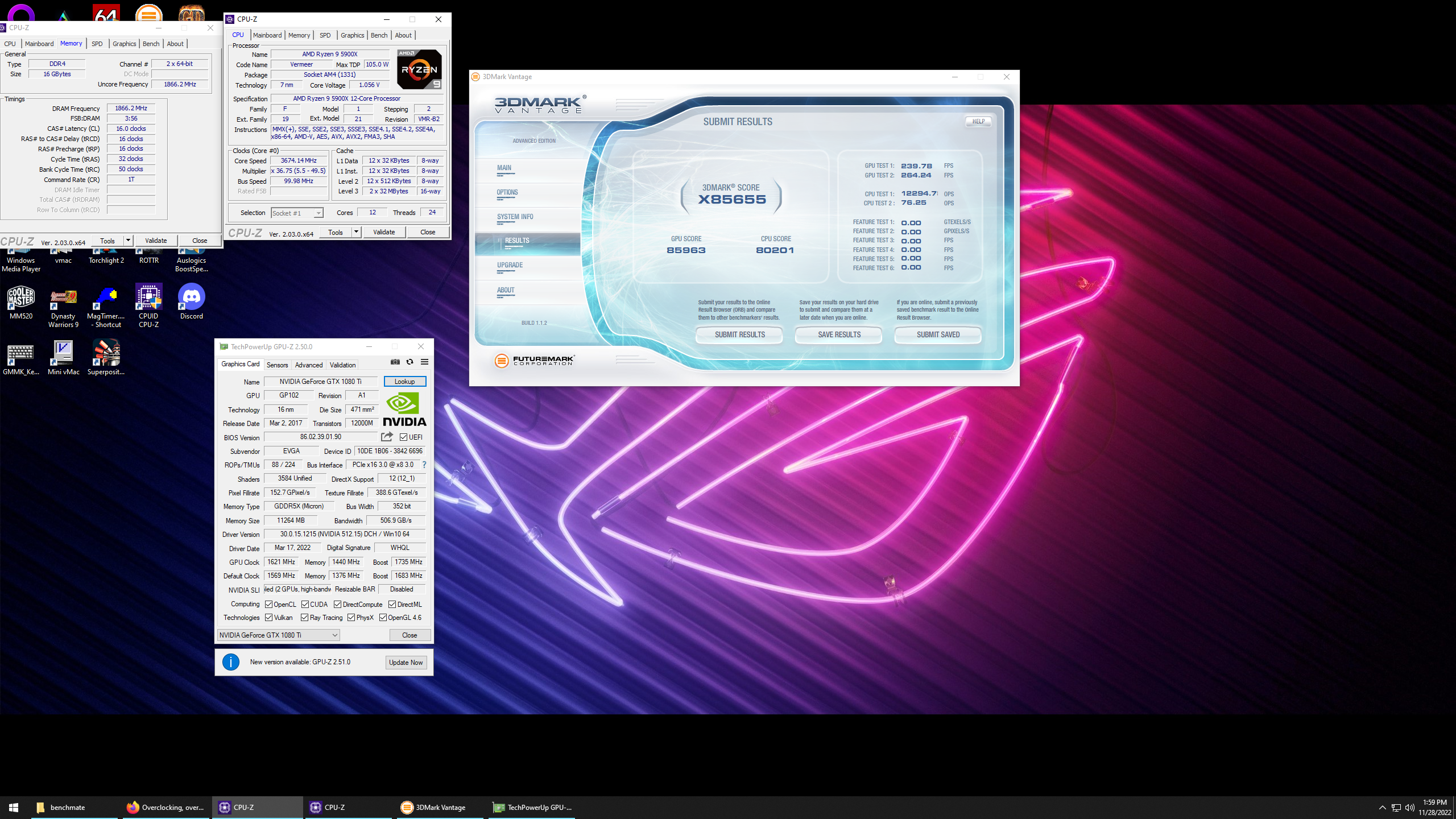Click the BIOS export share icon in GPU-Z
1456x819 pixels.
(387, 437)
